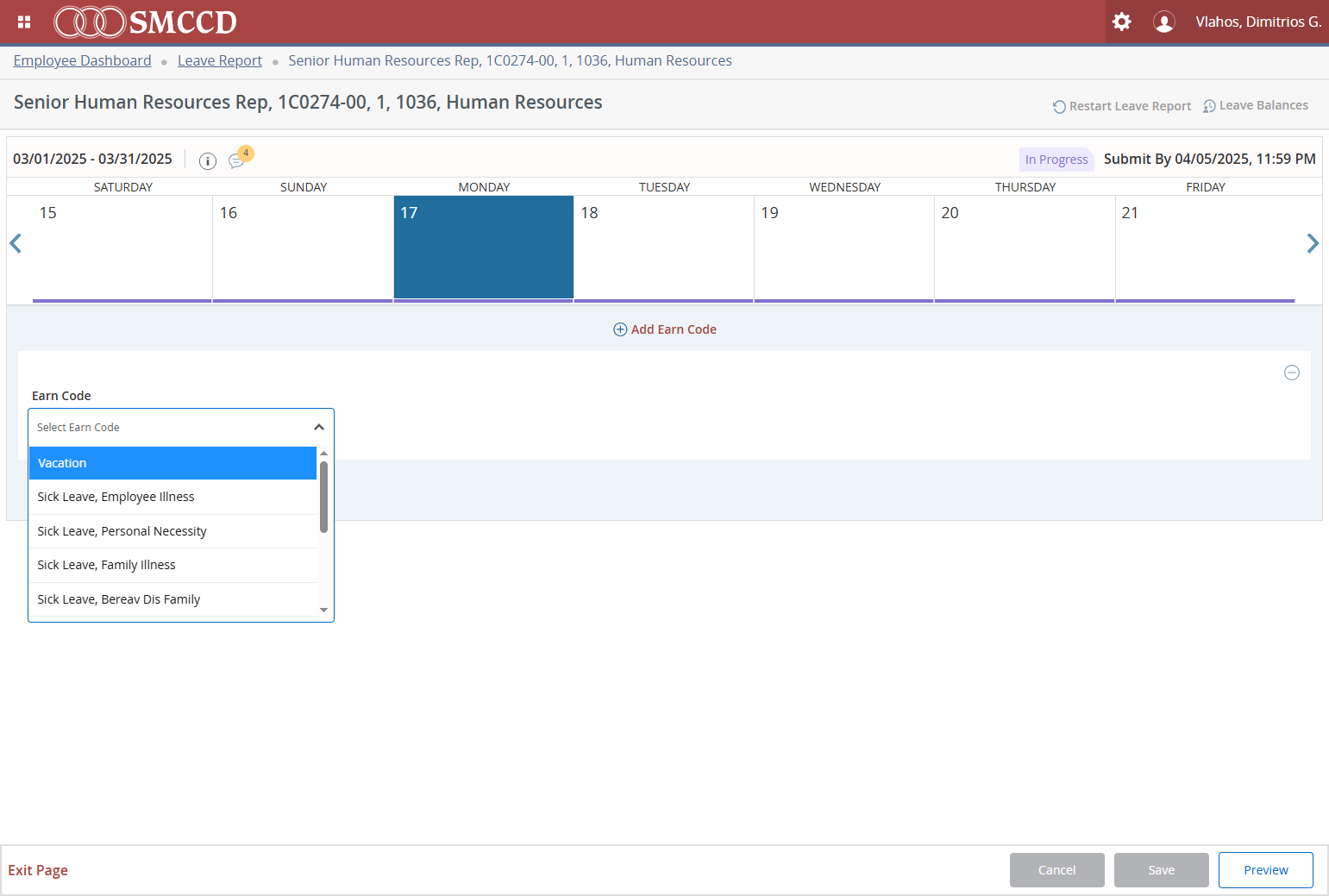Choose Sick Leave, Personal Necessity
The height and width of the screenshot is (896, 1329).
pyautogui.click(x=172, y=531)
